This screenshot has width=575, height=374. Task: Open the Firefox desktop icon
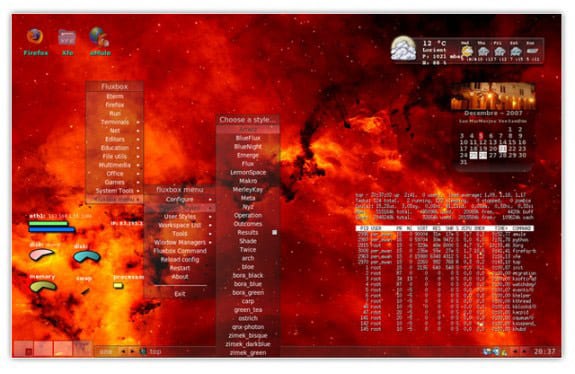point(35,36)
